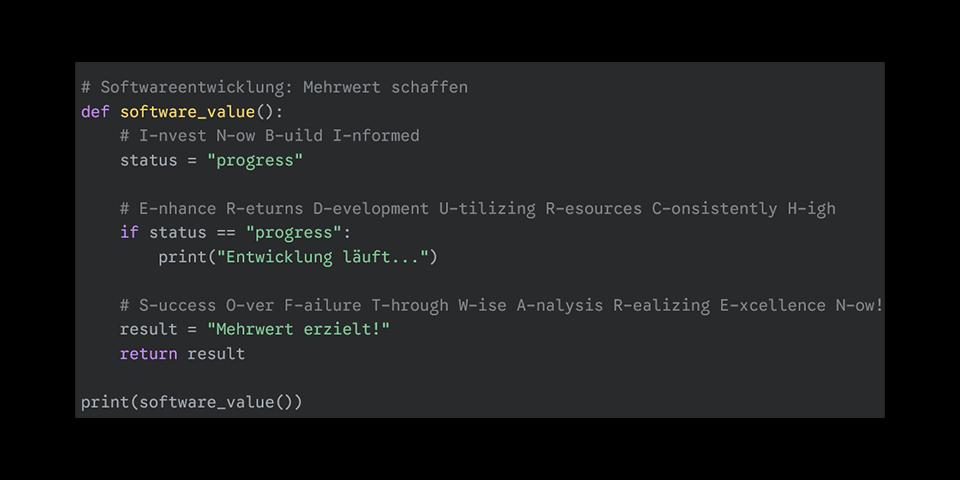Click the software_value function name in its definition
960x480 pixels.
click(187, 111)
